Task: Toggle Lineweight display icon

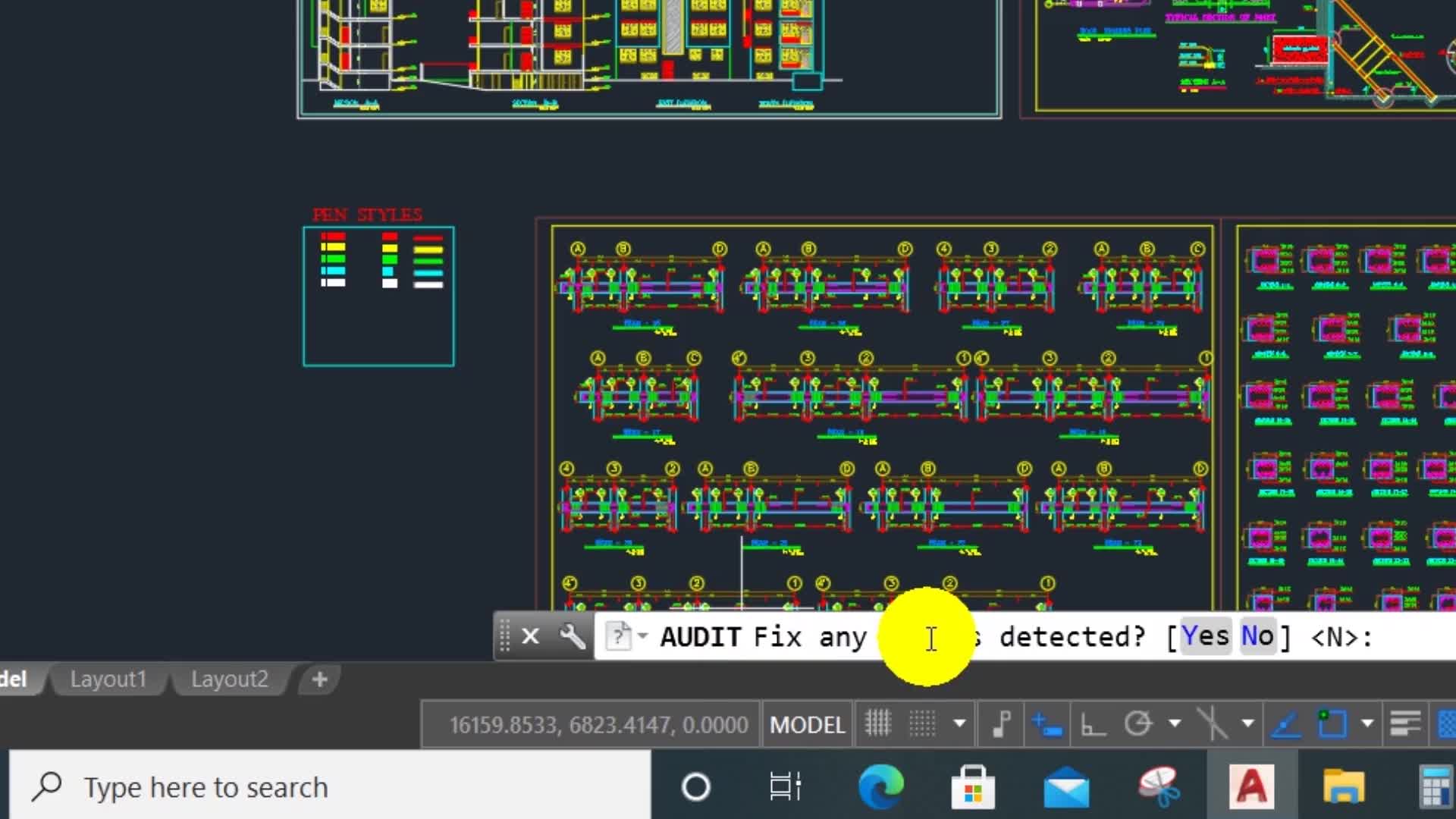Action: click(x=1404, y=723)
